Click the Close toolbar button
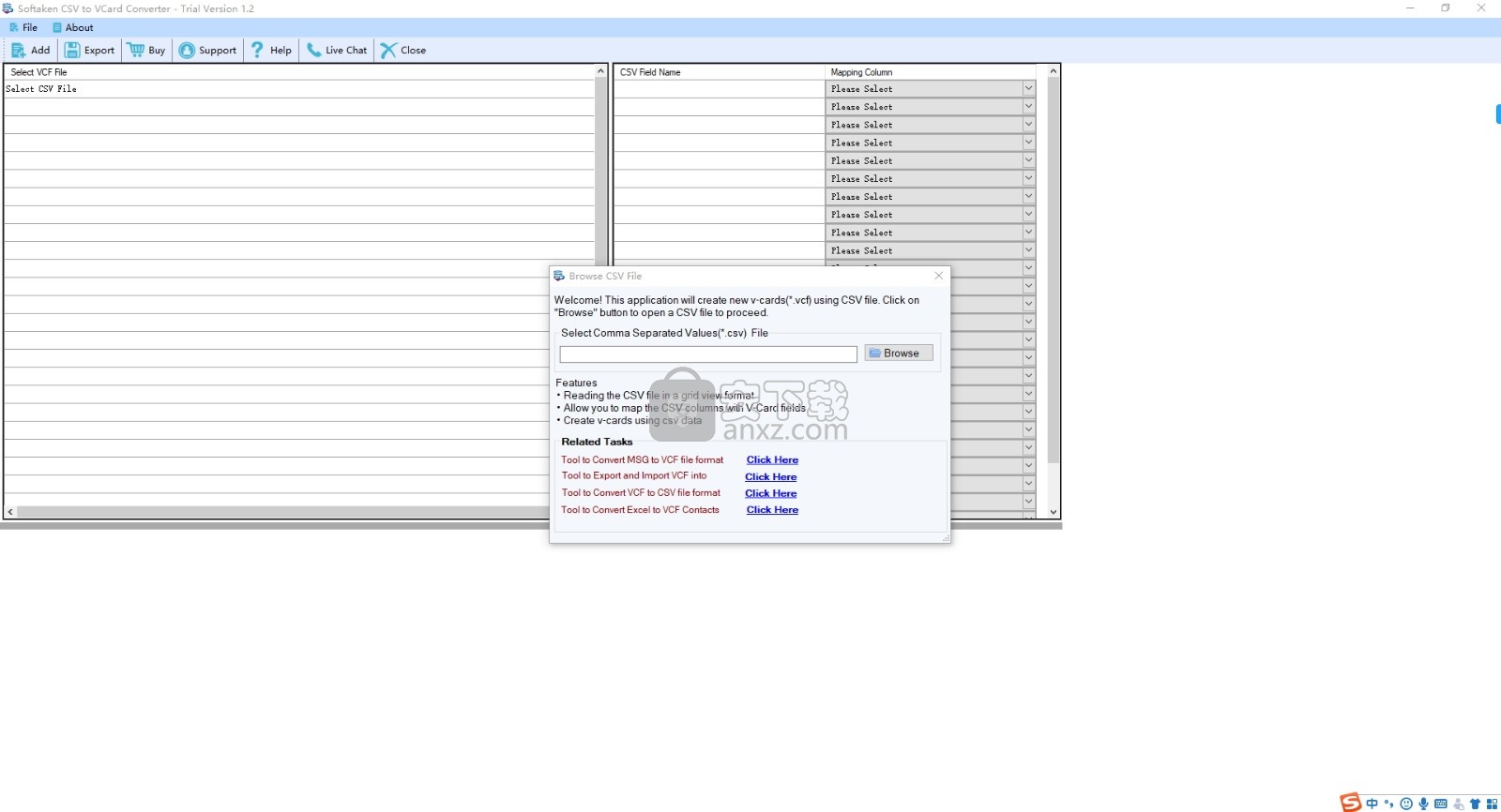This screenshot has width=1501, height=812. [x=403, y=51]
